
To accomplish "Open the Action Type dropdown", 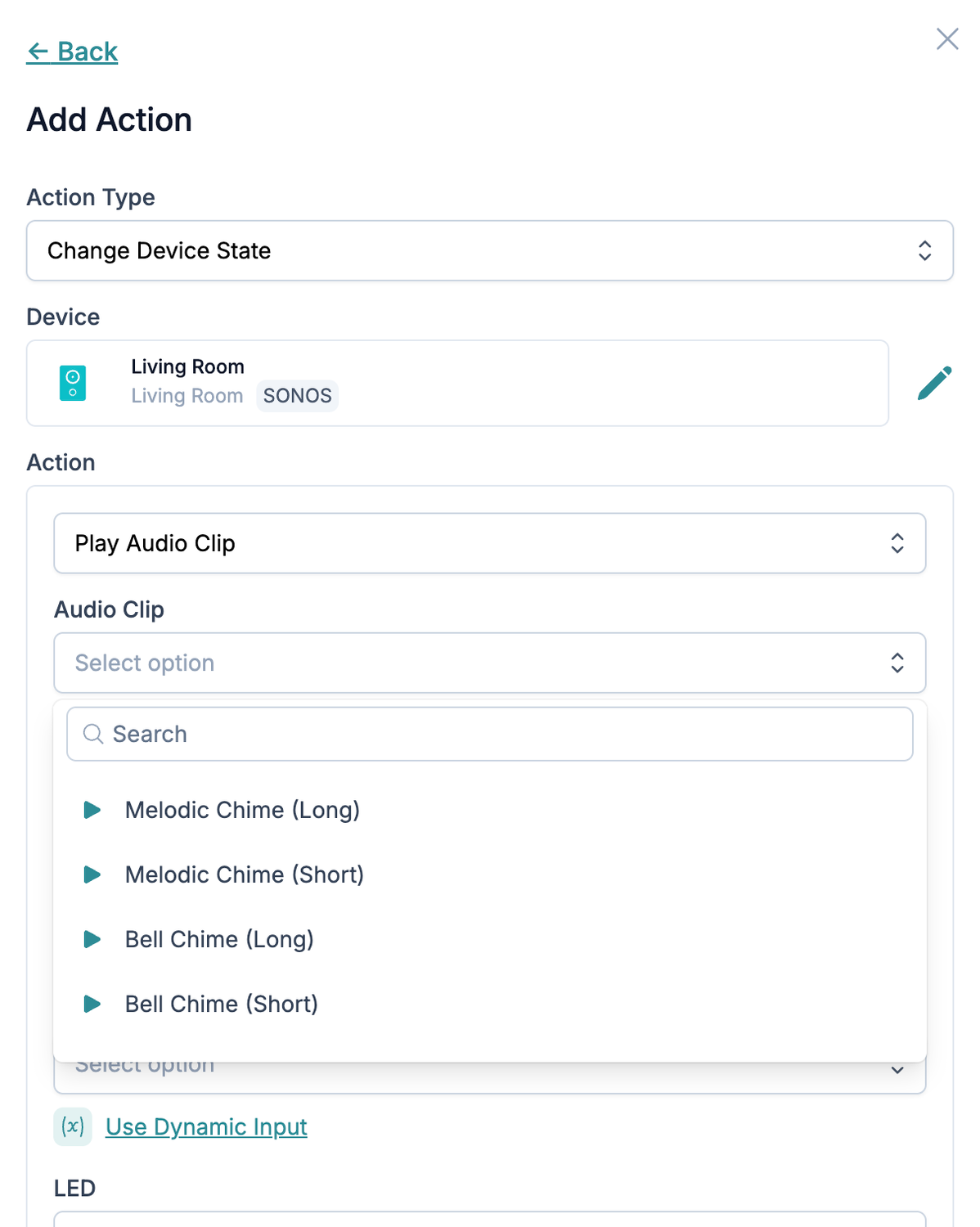I will (490, 250).
